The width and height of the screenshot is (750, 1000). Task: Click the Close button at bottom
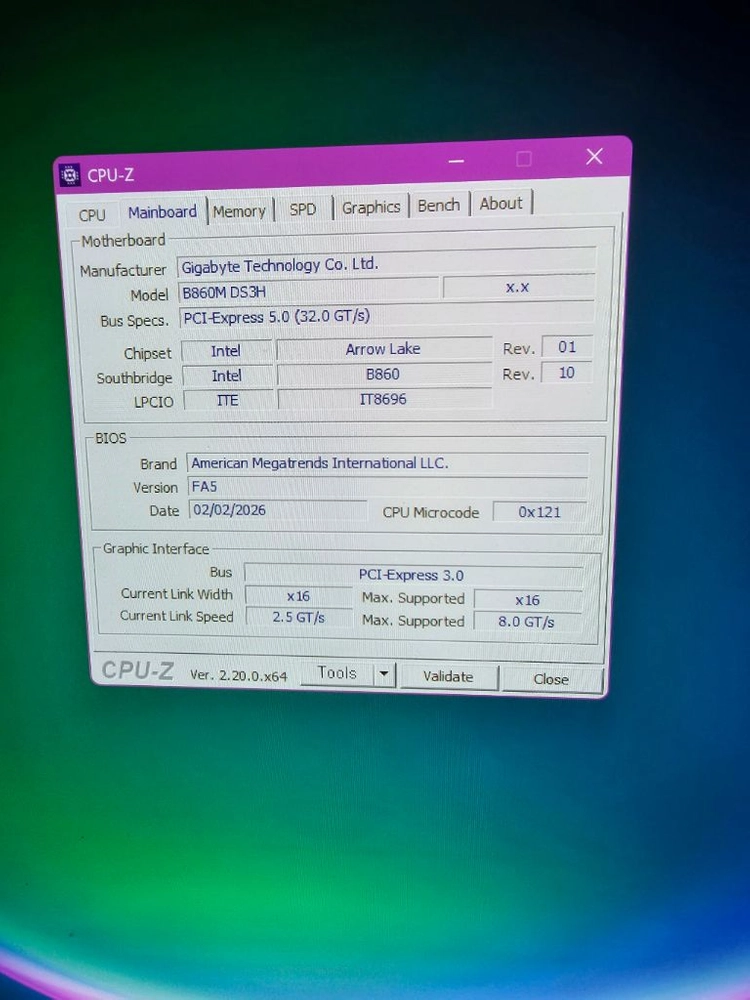(x=551, y=679)
